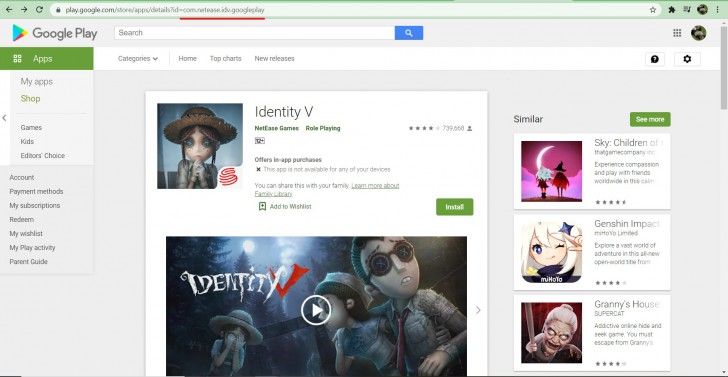
Task: Open My subscriptions link
Action: point(35,205)
